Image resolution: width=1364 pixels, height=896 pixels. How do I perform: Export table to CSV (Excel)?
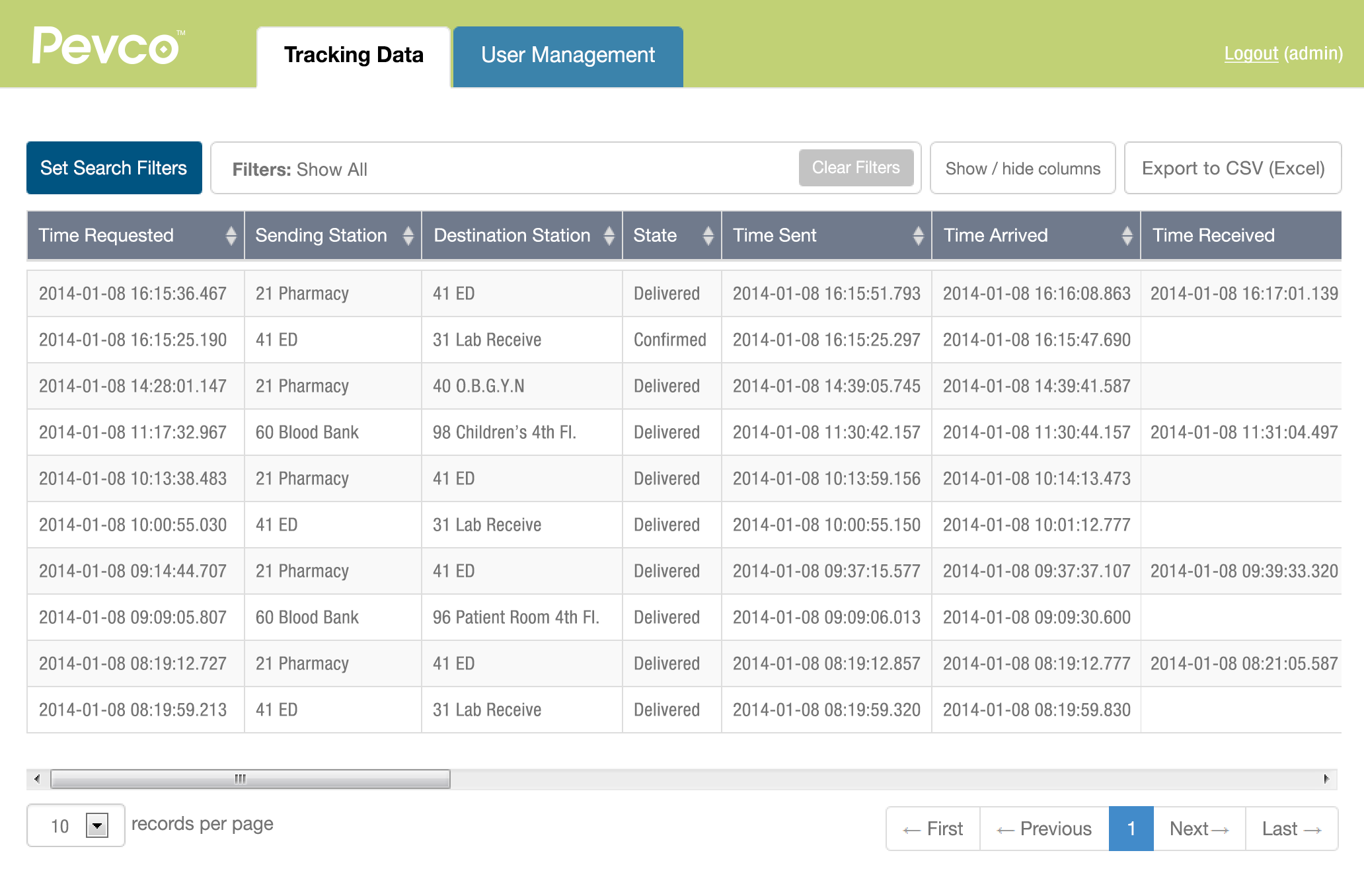[x=1232, y=168]
